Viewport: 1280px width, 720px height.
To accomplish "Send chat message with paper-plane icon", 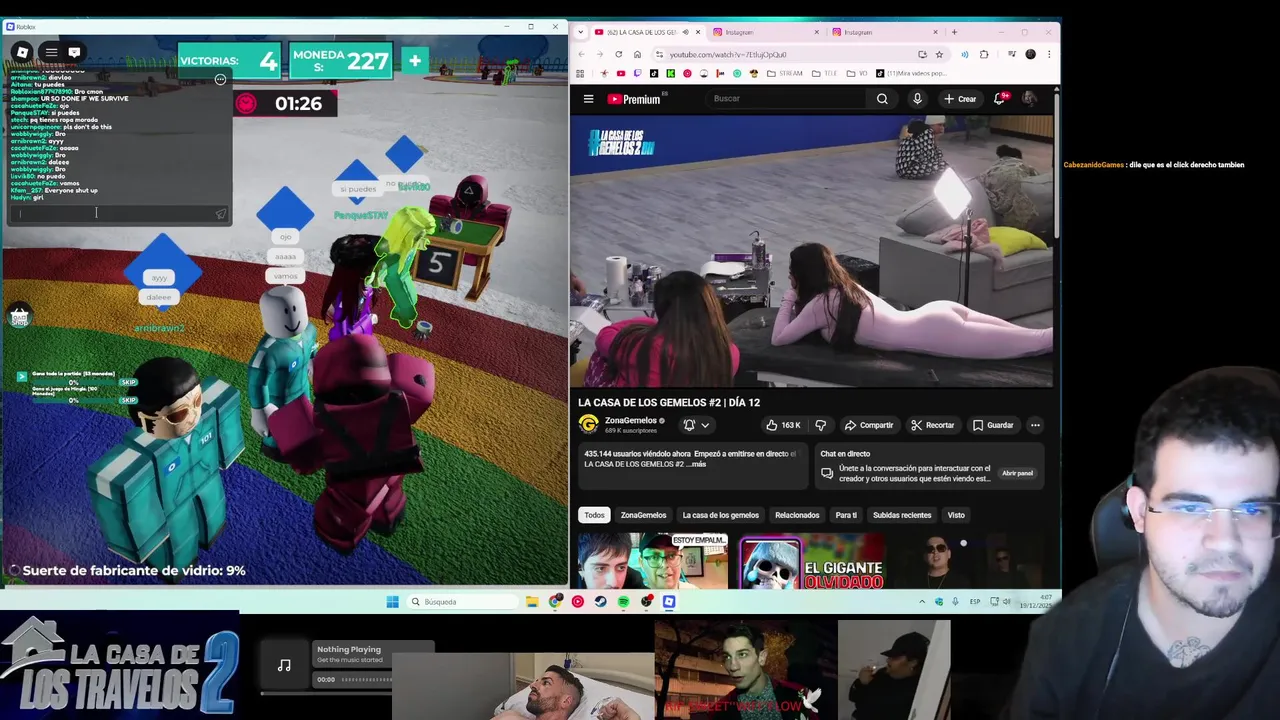I will (x=220, y=213).
